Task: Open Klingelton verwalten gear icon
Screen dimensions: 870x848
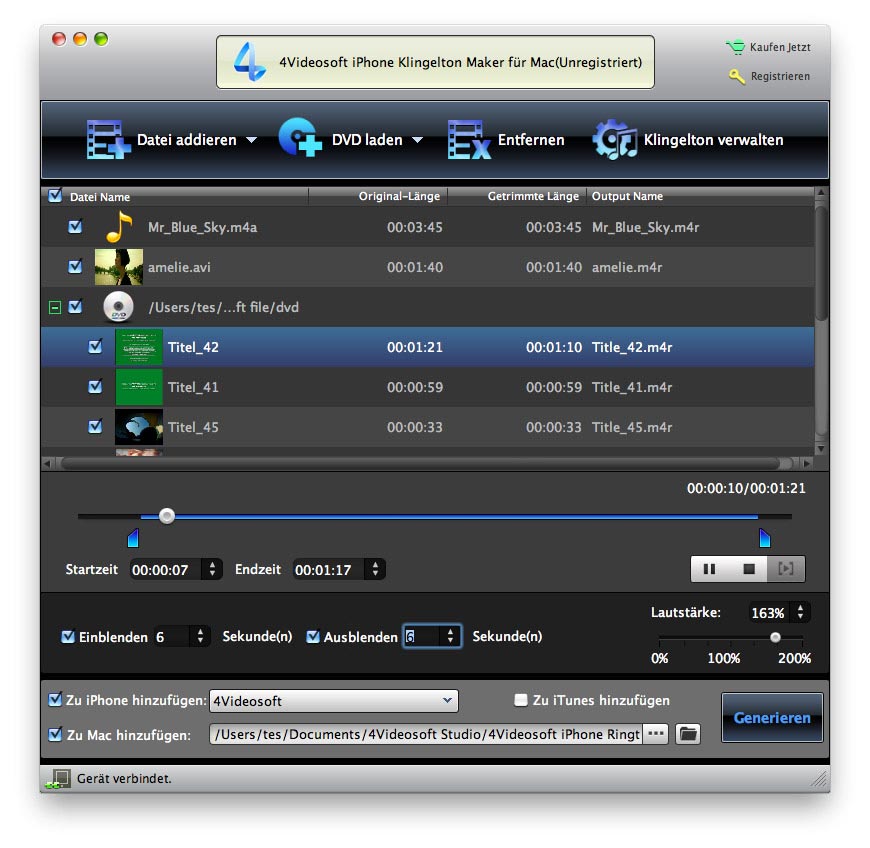Action: click(614, 140)
